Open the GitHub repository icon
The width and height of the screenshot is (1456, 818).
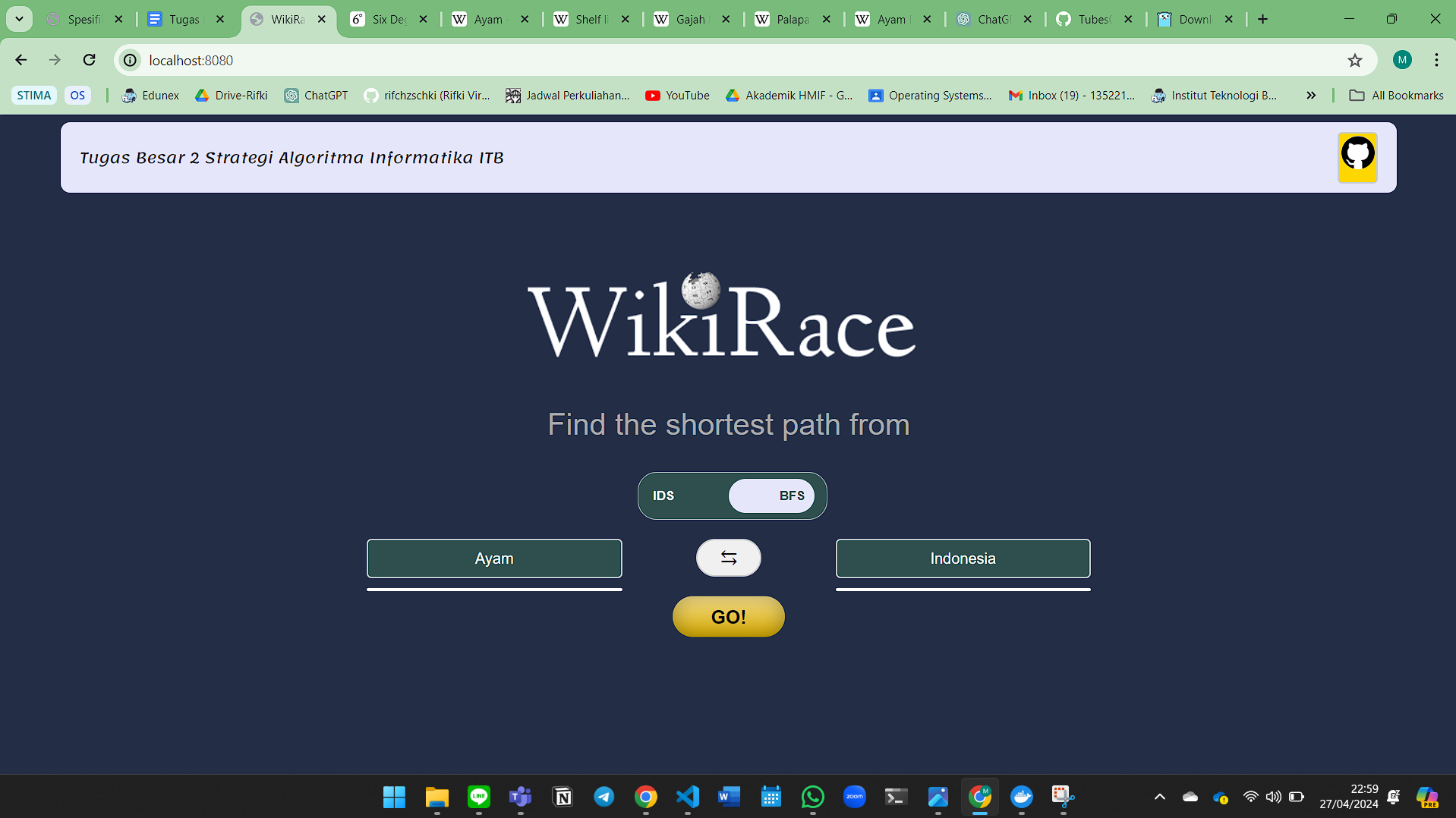click(x=1357, y=157)
